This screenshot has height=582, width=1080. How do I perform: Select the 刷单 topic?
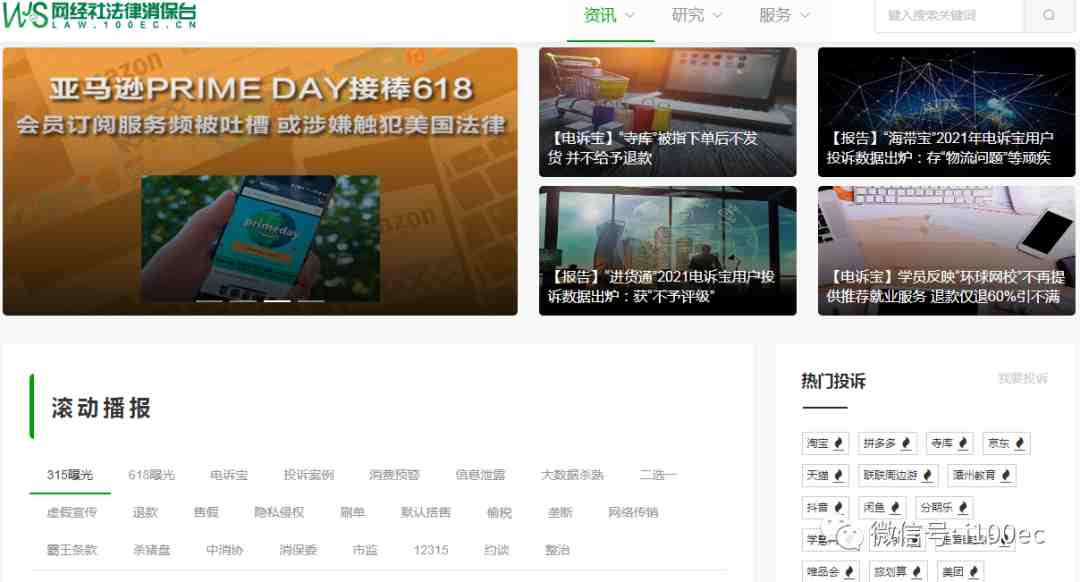pyautogui.click(x=352, y=512)
